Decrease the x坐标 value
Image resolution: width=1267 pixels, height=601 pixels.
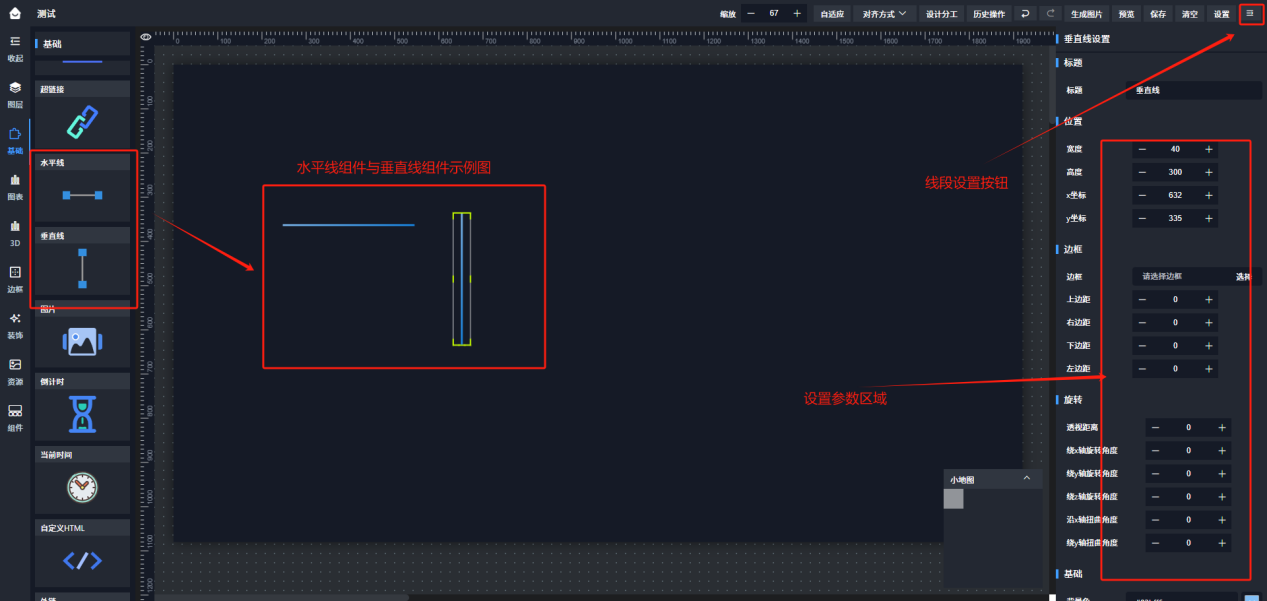(x=1142, y=195)
